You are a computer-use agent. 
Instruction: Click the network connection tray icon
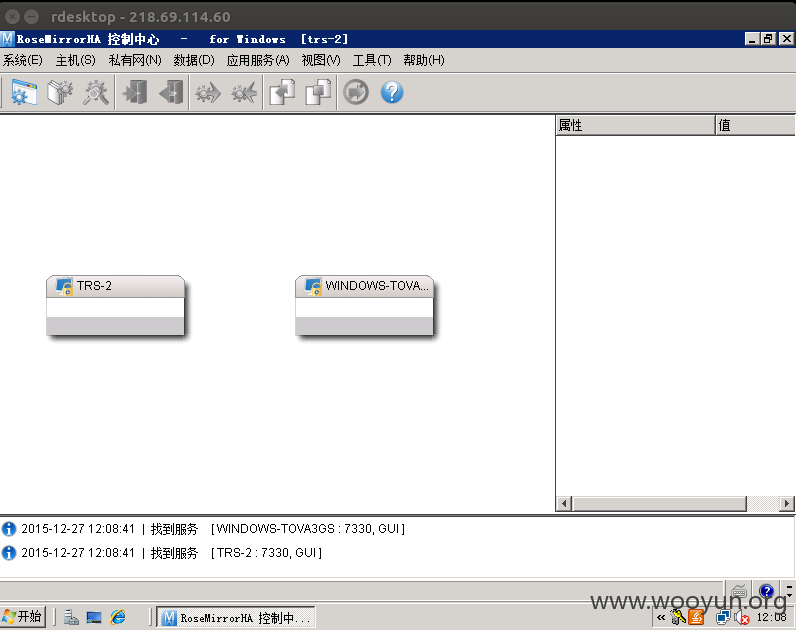click(722, 617)
